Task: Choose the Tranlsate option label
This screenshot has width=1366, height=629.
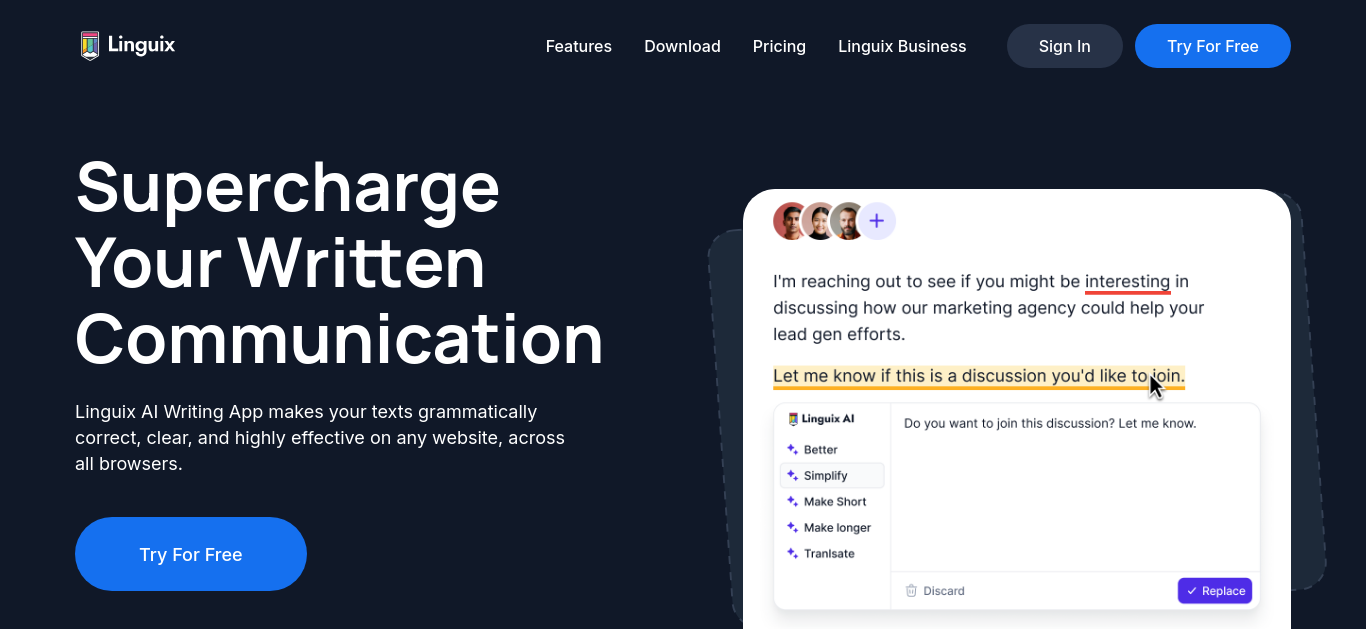Action: click(829, 554)
